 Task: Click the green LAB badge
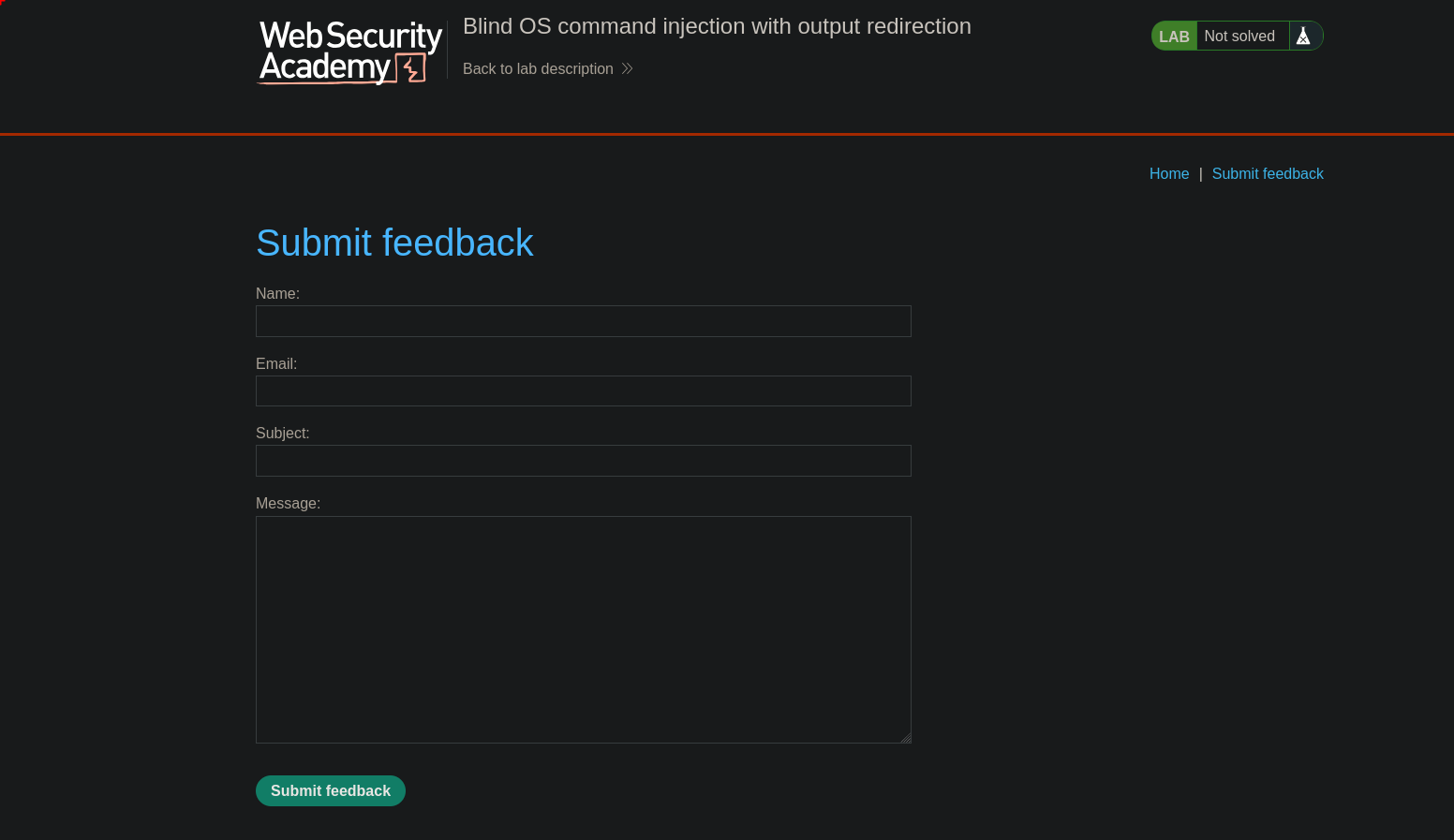[x=1174, y=37]
